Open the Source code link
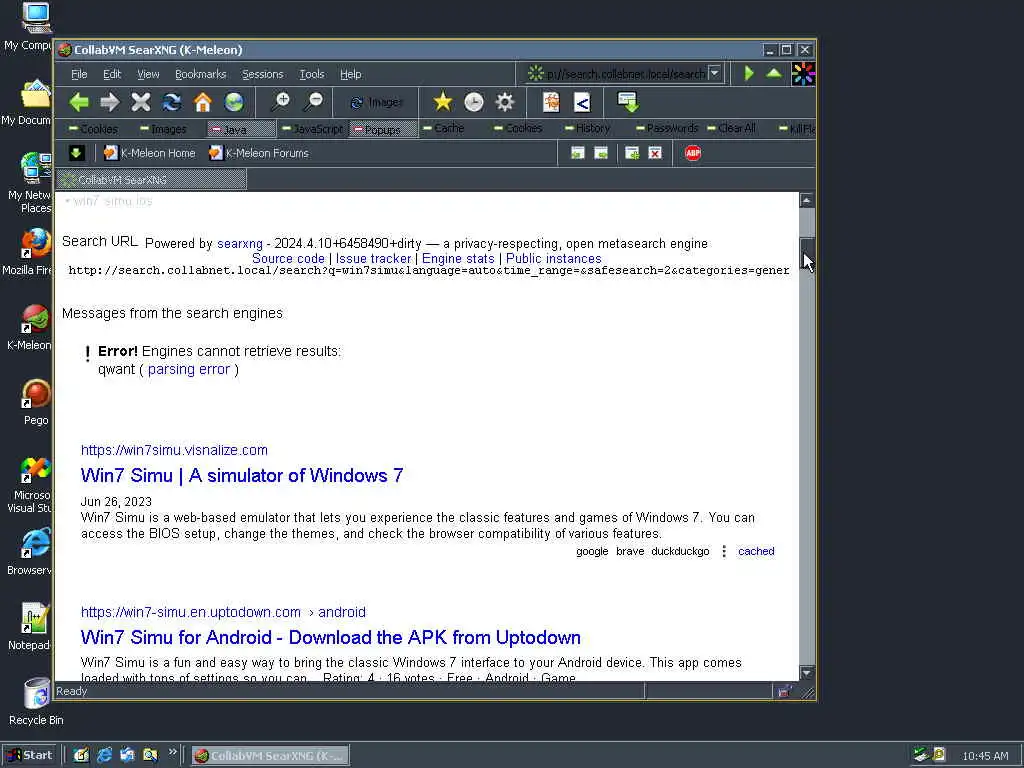 point(288,259)
